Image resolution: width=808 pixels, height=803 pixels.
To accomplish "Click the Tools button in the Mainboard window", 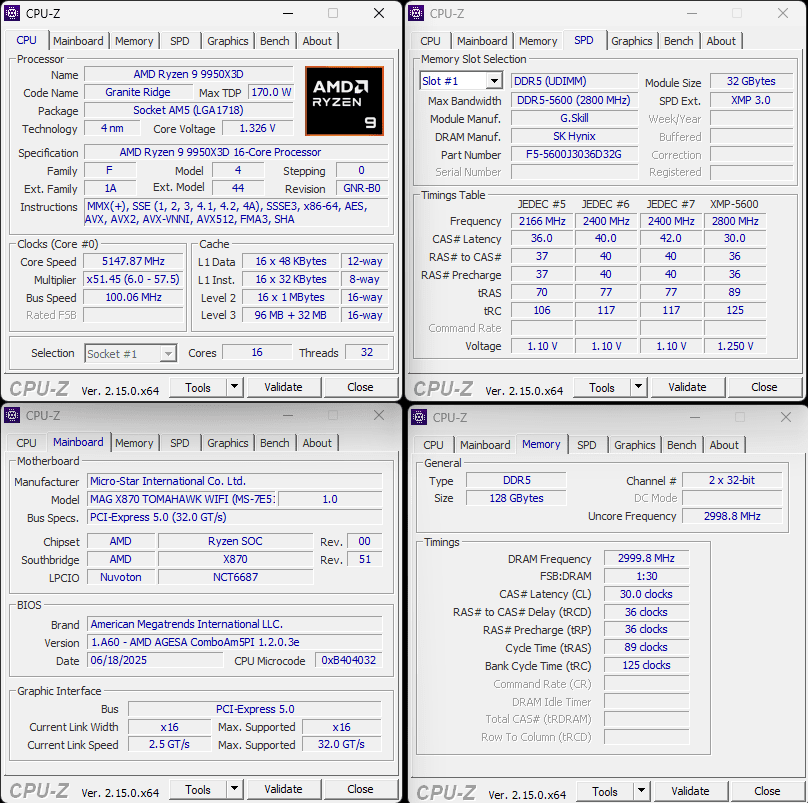I will coord(198,789).
